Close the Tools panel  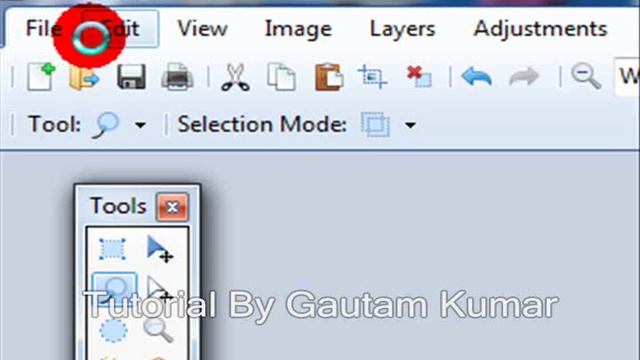click(x=172, y=207)
